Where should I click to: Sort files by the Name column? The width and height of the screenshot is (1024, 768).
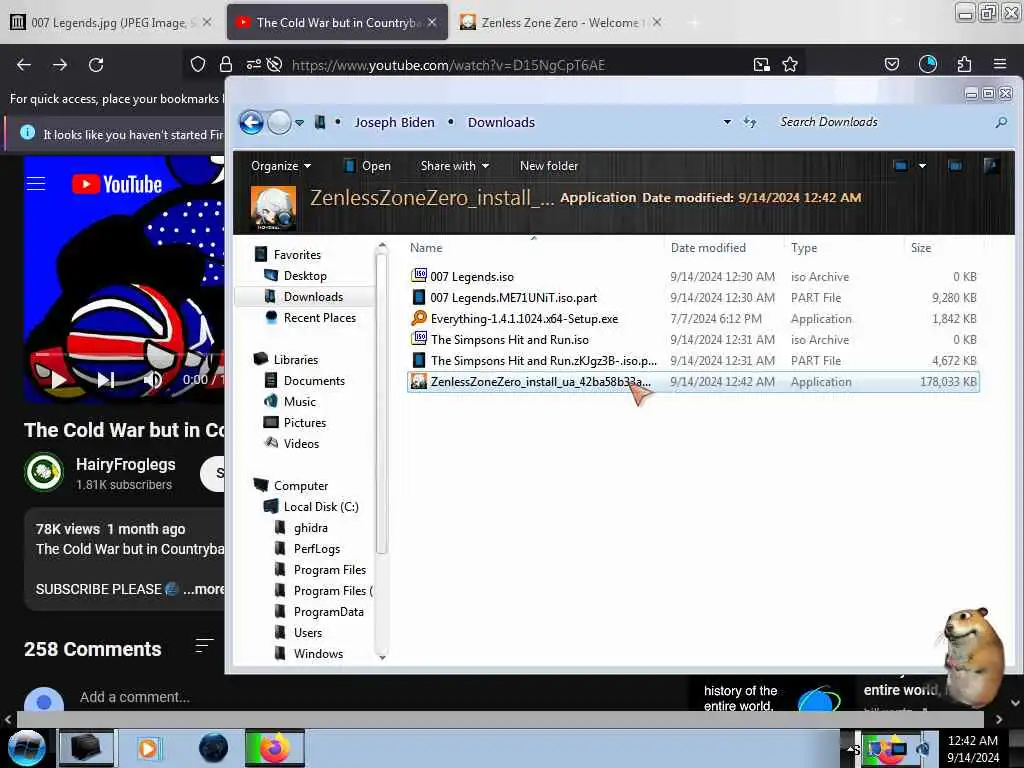426,248
